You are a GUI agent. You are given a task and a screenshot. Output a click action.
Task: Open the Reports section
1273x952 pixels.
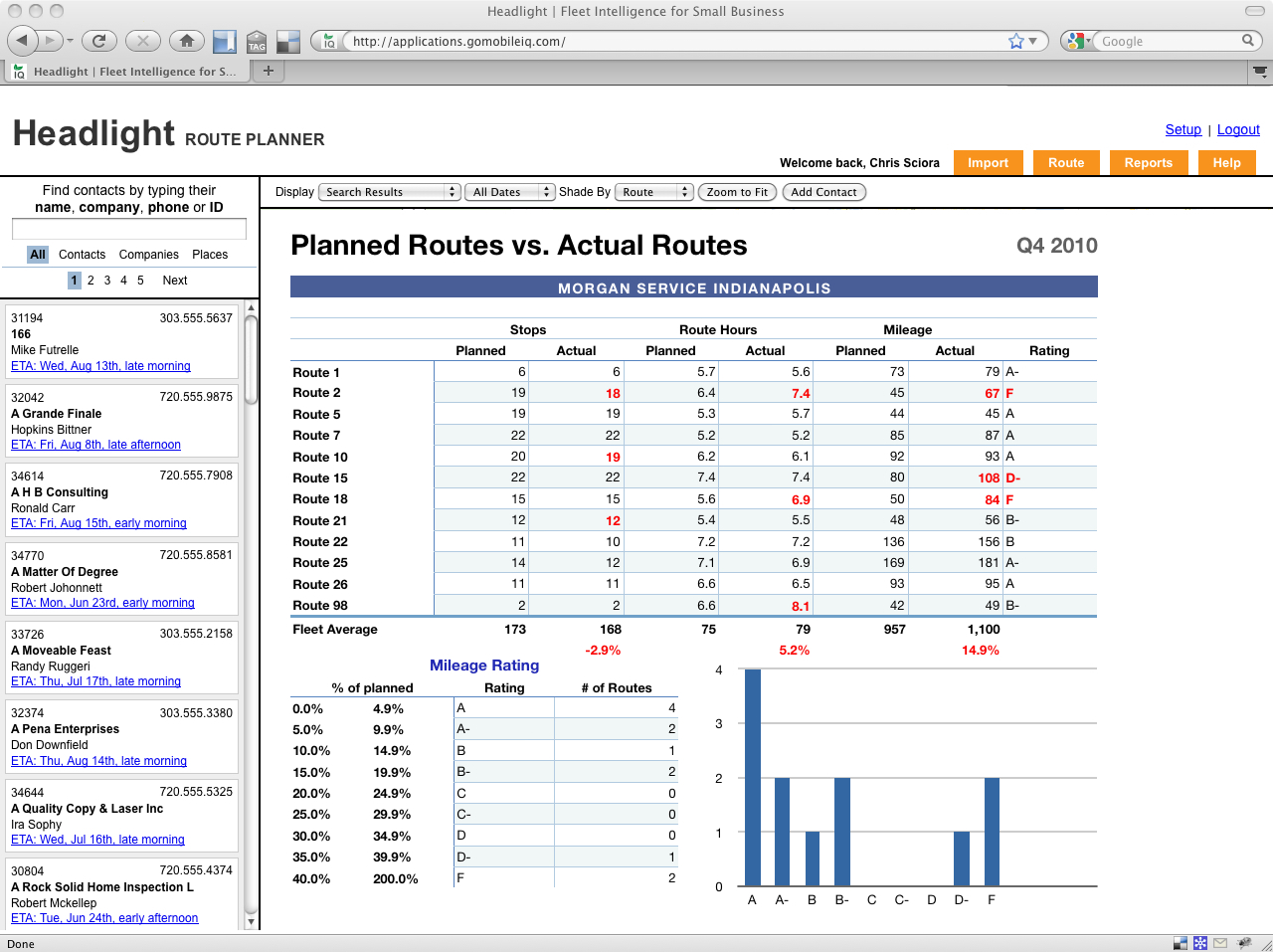[1149, 163]
